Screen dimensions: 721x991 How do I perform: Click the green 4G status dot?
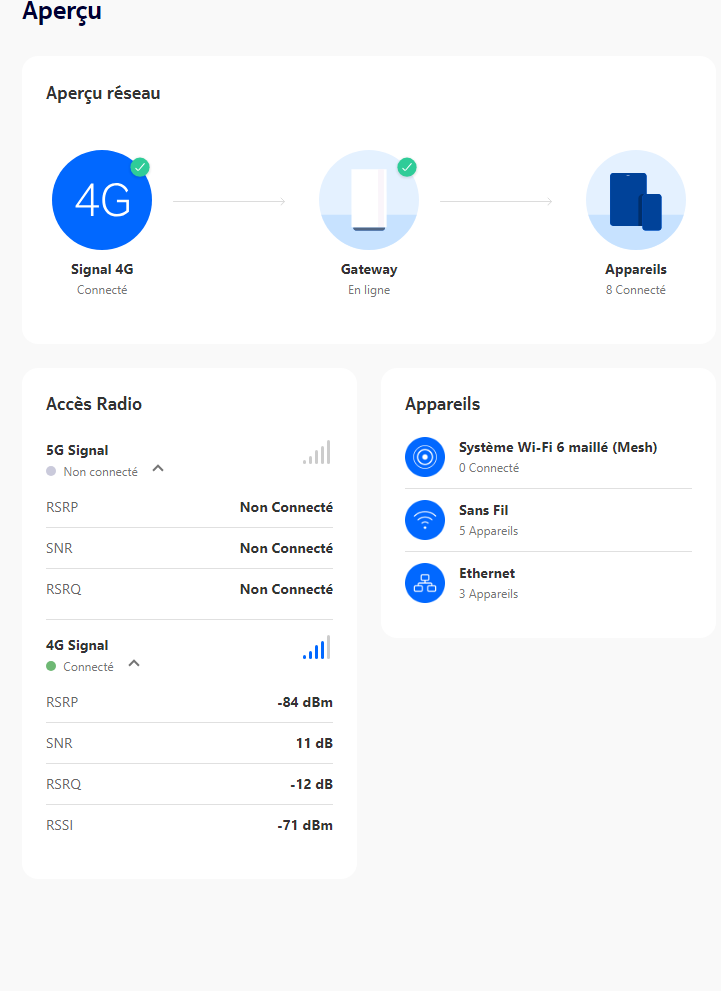tap(51, 666)
